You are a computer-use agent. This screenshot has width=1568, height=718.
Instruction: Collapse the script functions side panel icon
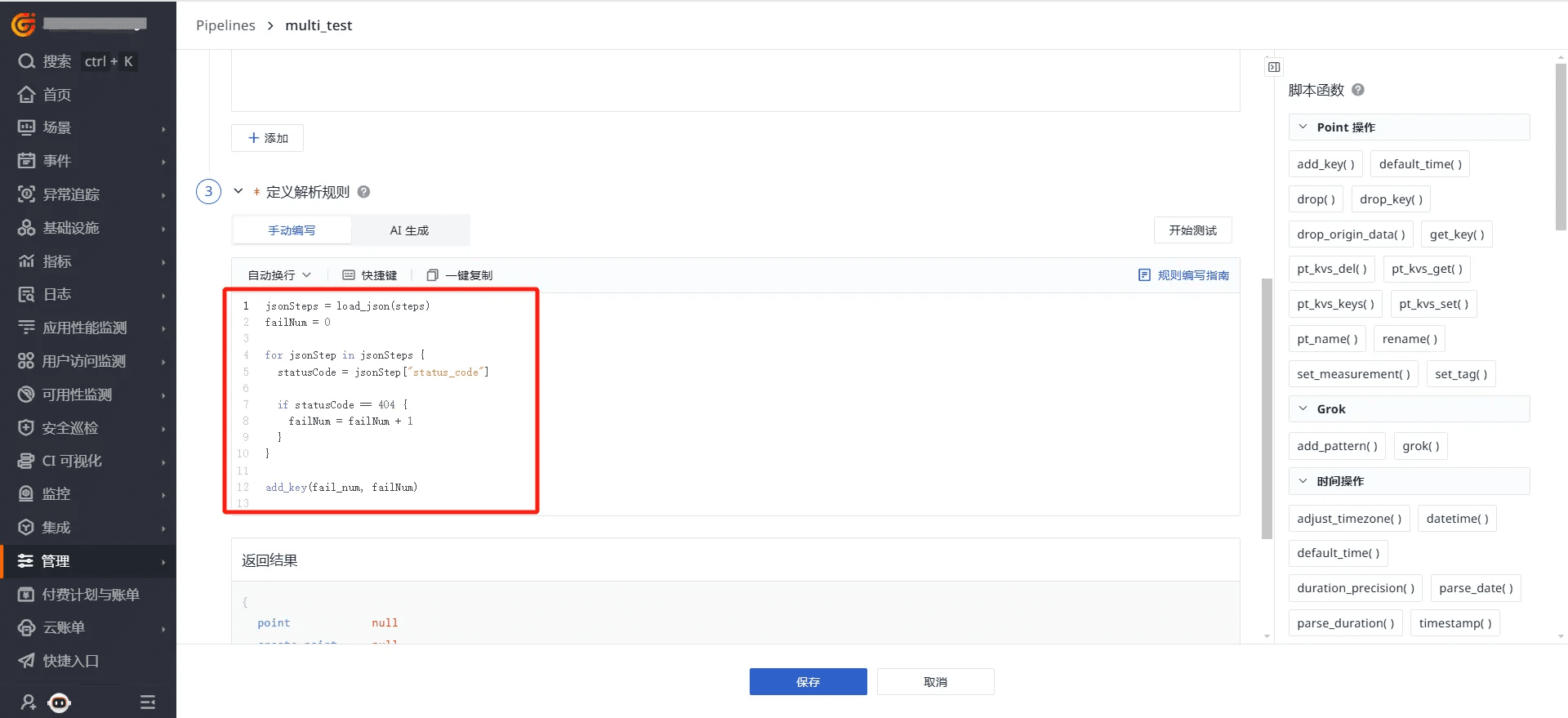[1274, 67]
